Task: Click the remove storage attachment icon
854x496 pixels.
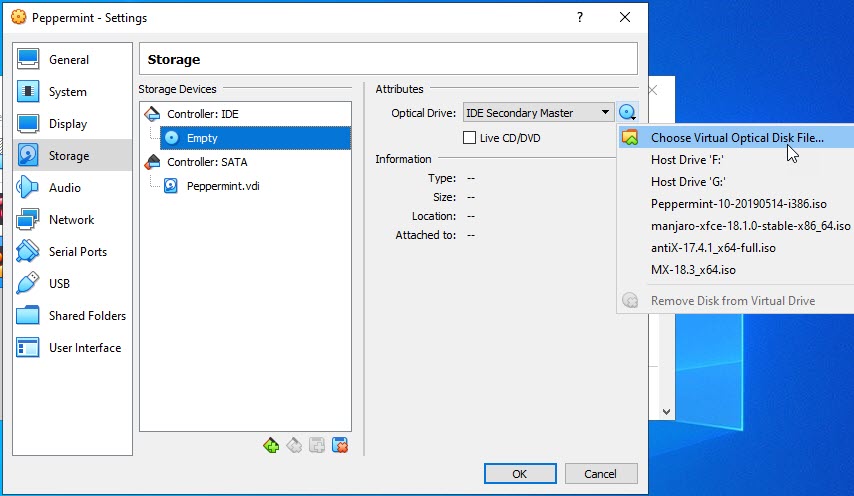Action: click(340, 445)
